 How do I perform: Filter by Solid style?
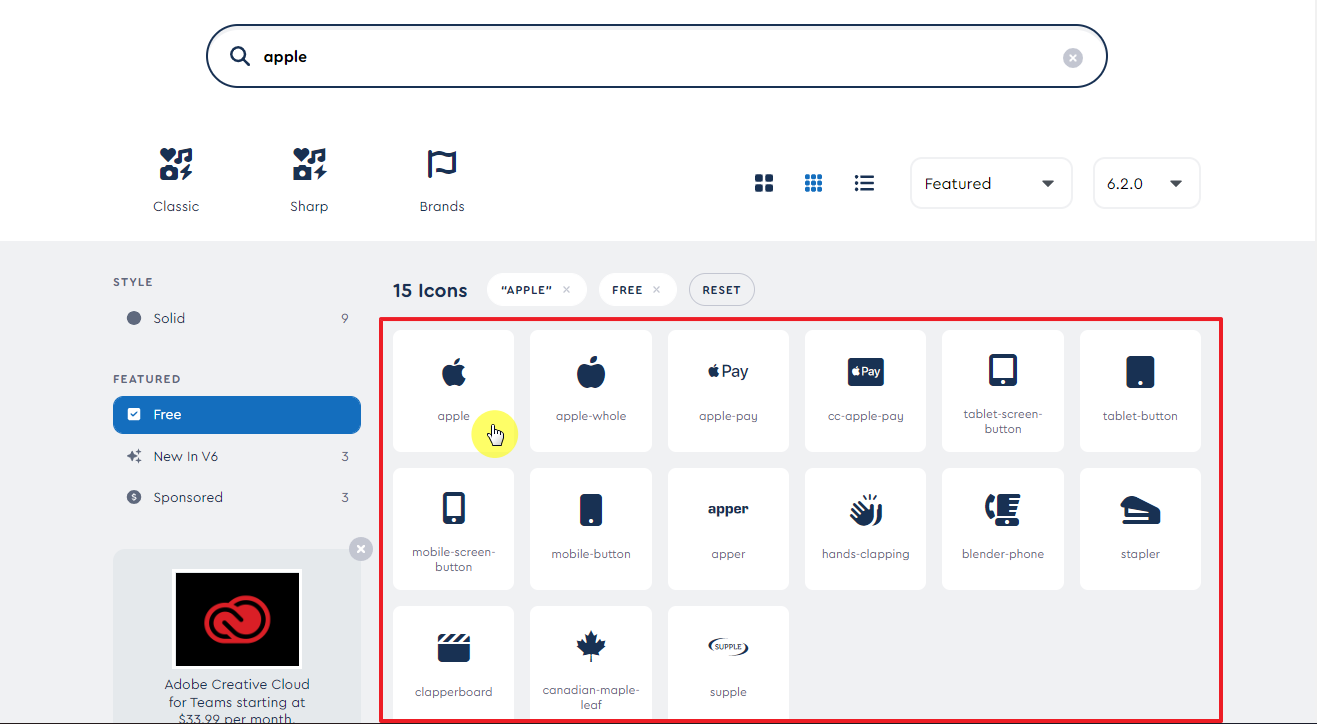[237, 318]
